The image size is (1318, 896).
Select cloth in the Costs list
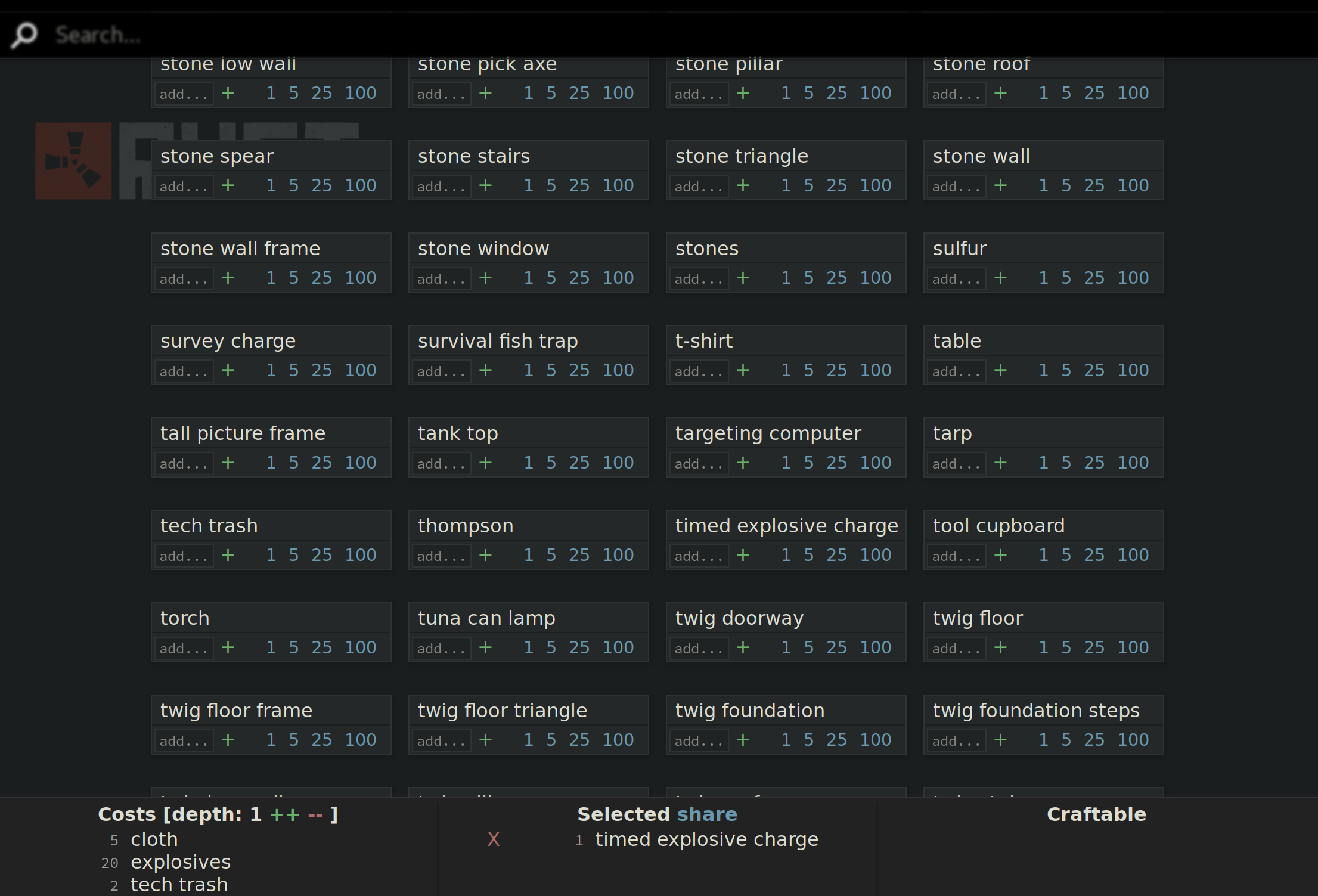pos(154,839)
